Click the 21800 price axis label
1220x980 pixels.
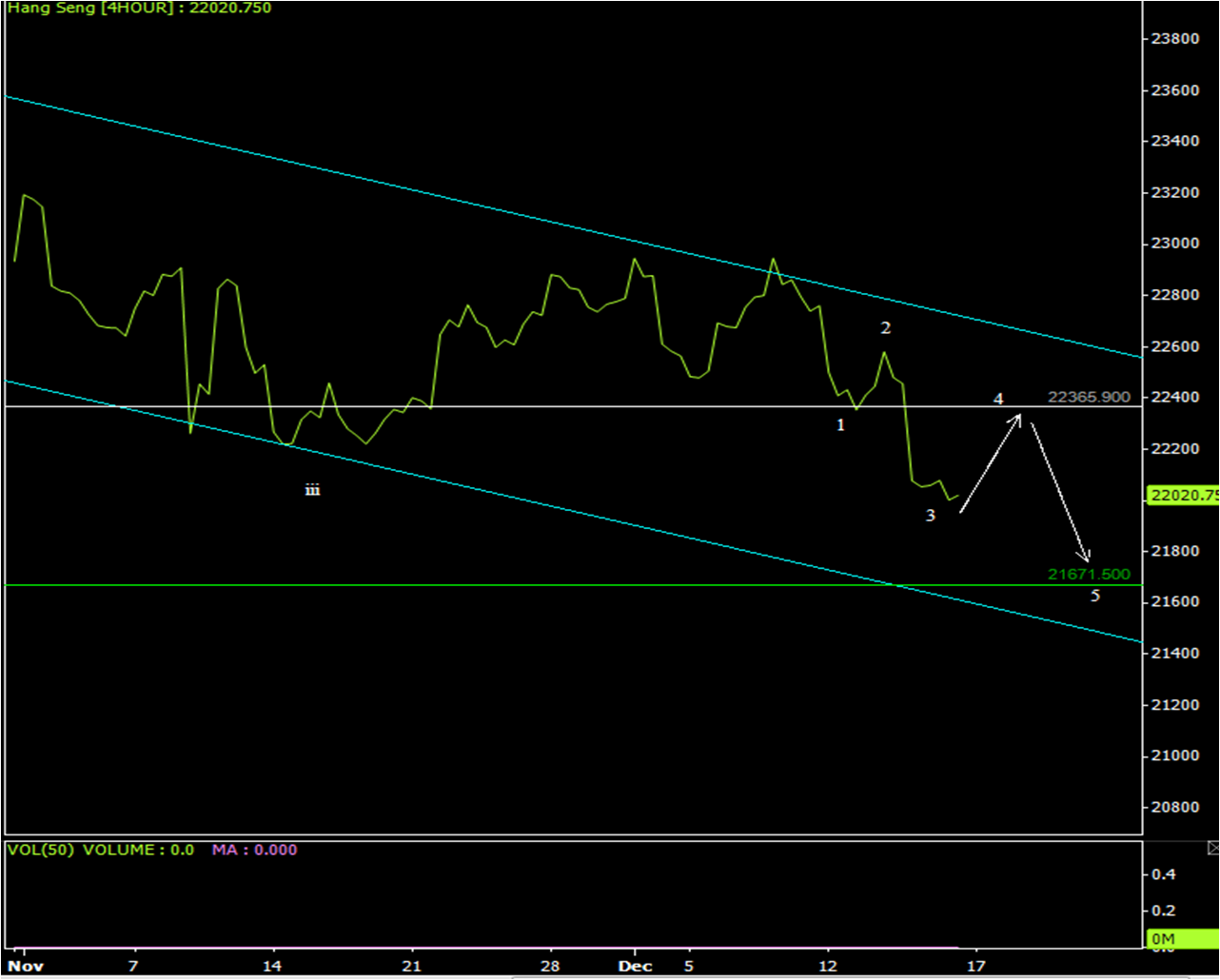[1175, 551]
